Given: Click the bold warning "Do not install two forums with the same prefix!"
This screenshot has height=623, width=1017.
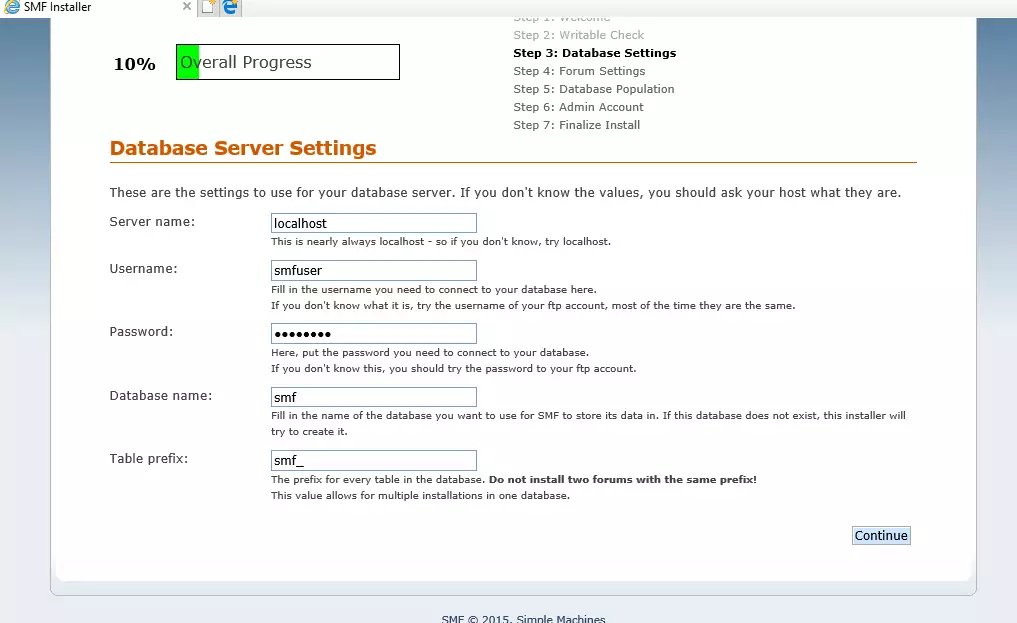Looking at the screenshot, I should click(623, 480).
